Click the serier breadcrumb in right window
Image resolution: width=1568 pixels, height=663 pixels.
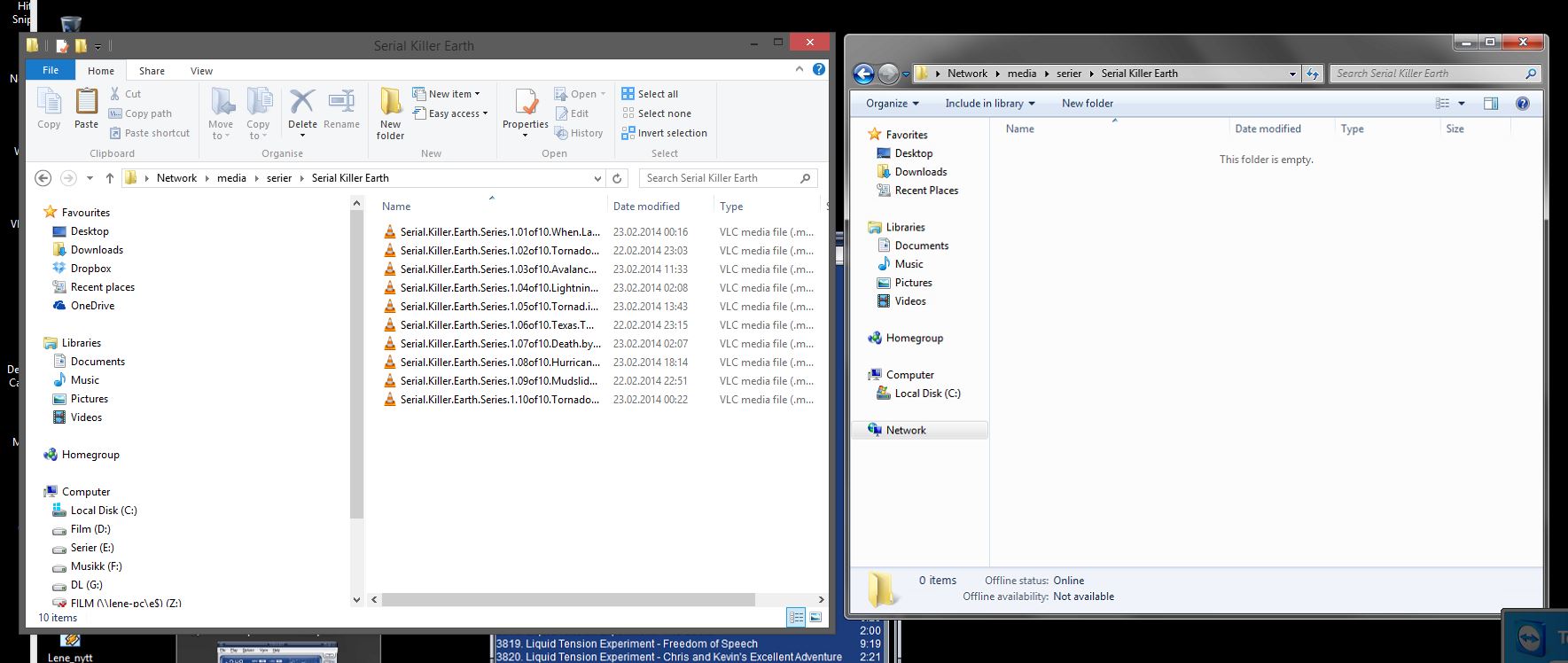coord(1068,74)
